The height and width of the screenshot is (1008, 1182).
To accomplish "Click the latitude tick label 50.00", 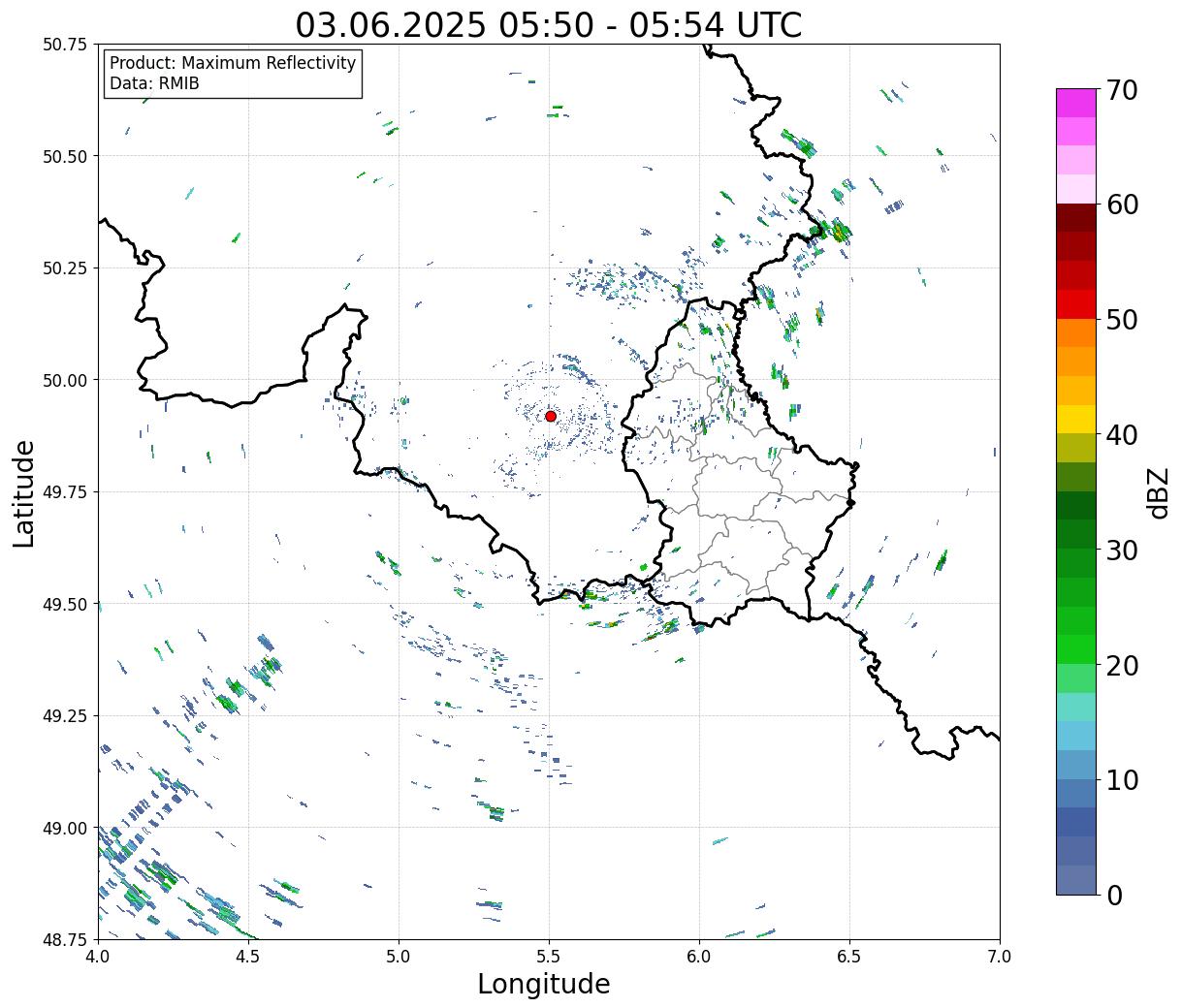I will click(x=65, y=380).
